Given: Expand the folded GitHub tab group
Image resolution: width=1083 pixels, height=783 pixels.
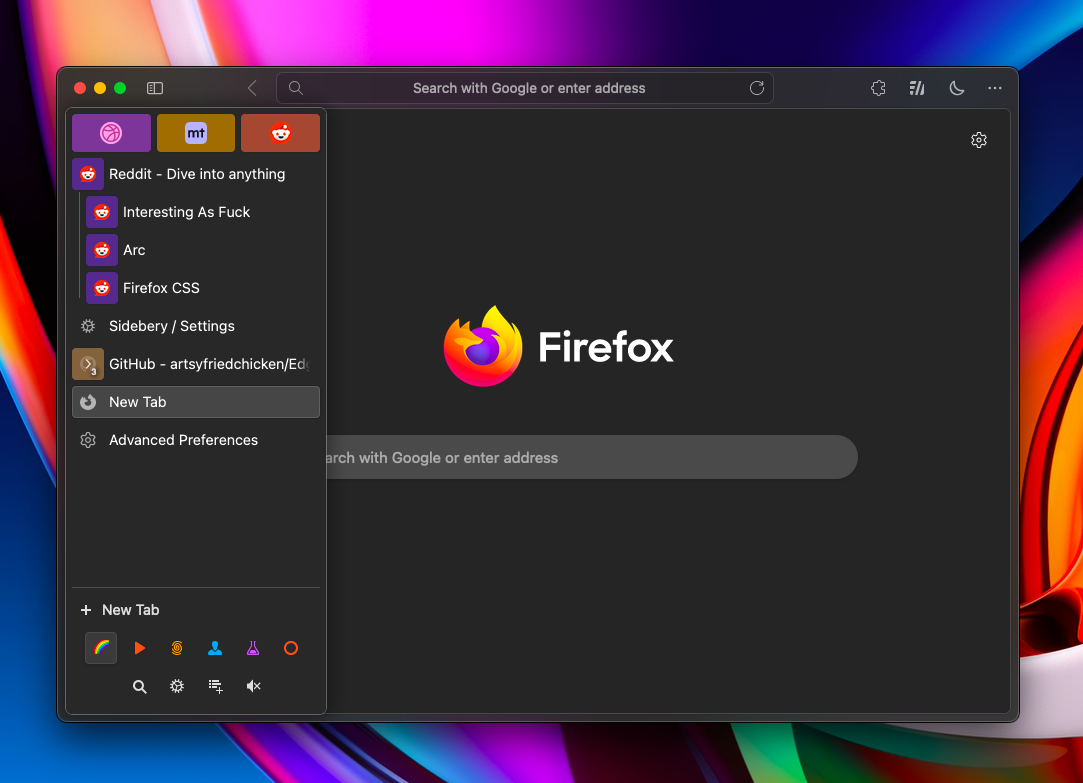Looking at the screenshot, I should click(88, 364).
